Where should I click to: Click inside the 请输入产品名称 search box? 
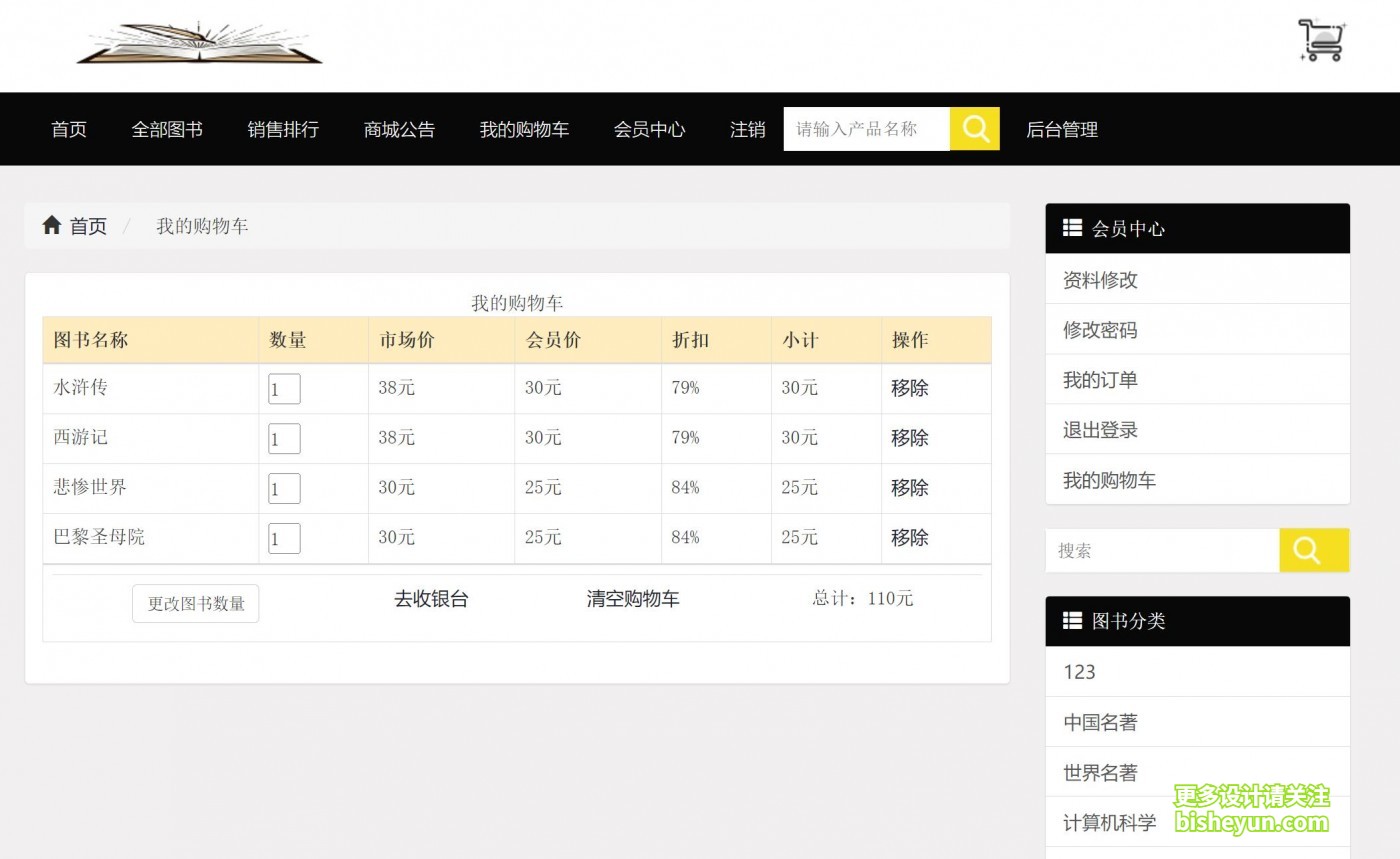pyautogui.click(x=866, y=128)
